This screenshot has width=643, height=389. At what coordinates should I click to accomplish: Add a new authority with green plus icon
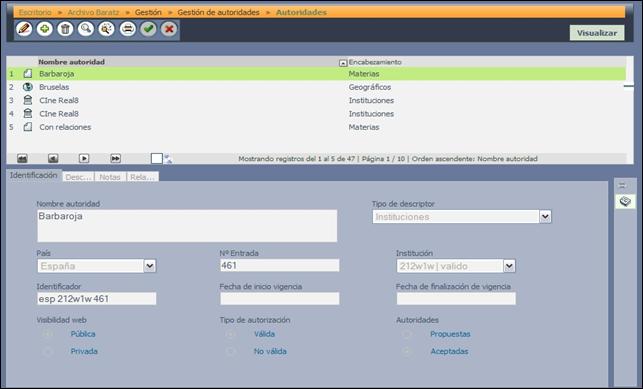[45, 29]
